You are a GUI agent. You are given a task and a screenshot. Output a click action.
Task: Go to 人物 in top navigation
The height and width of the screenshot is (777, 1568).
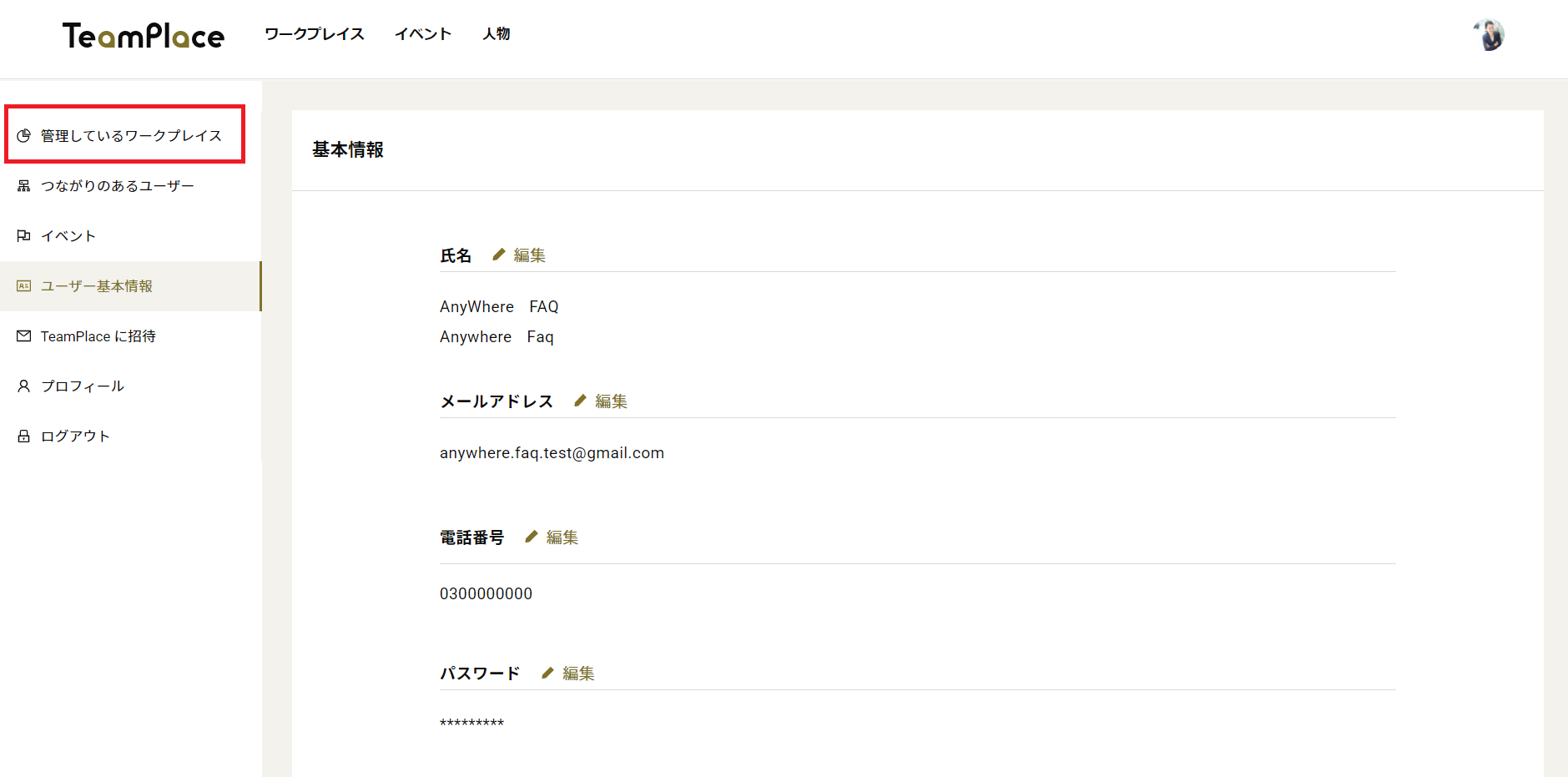(497, 34)
